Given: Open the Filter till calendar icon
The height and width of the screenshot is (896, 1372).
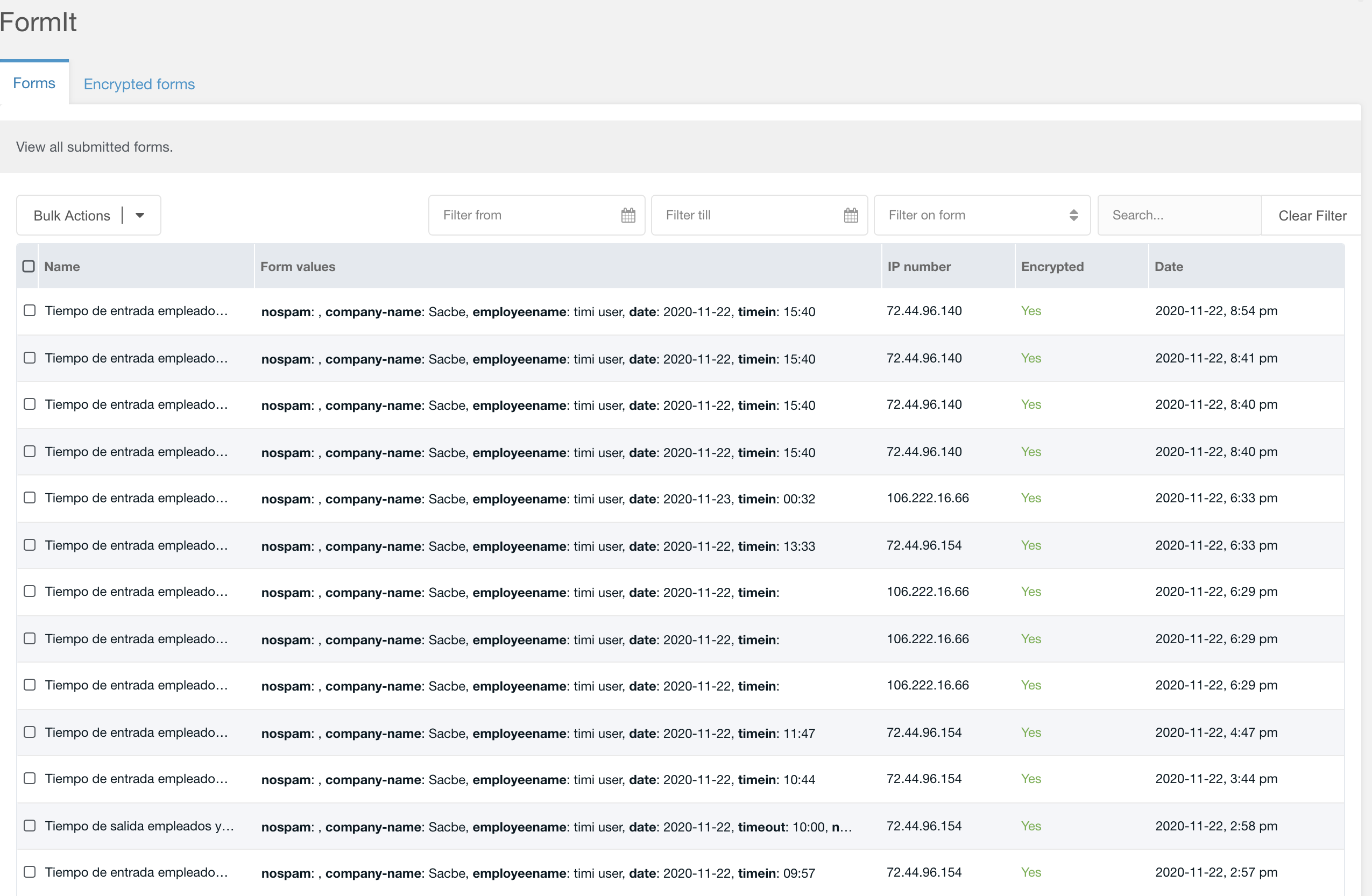Looking at the screenshot, I should pos(850,216).
